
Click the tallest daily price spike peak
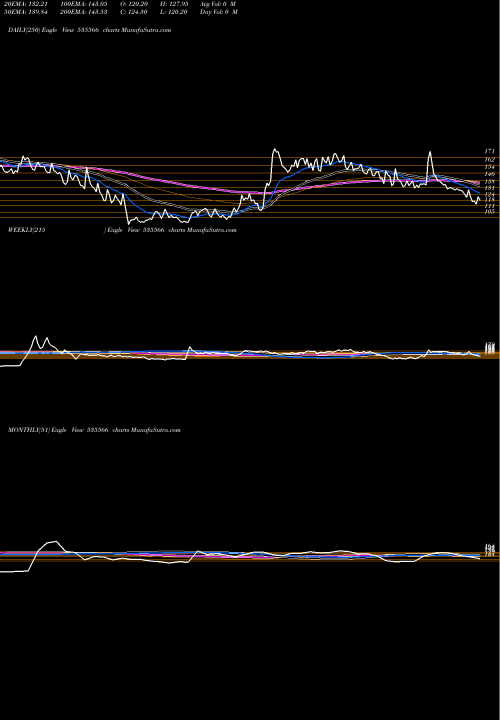click(275, 150)
